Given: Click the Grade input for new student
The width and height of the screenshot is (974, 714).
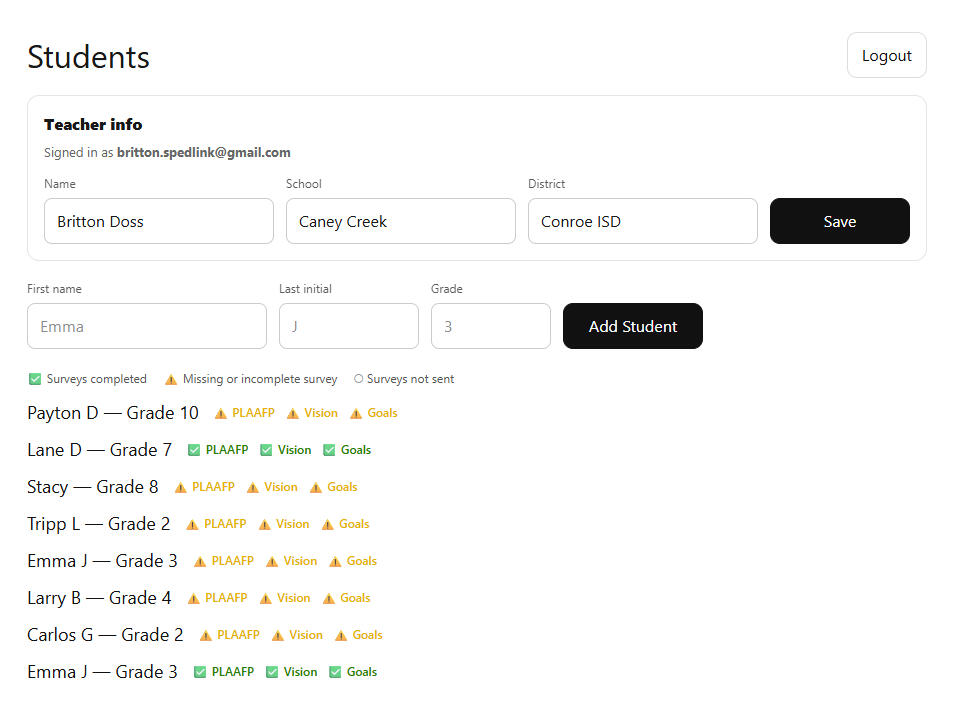Looking at the screenshot, I should pyautogui.click(x=490, y=326).
